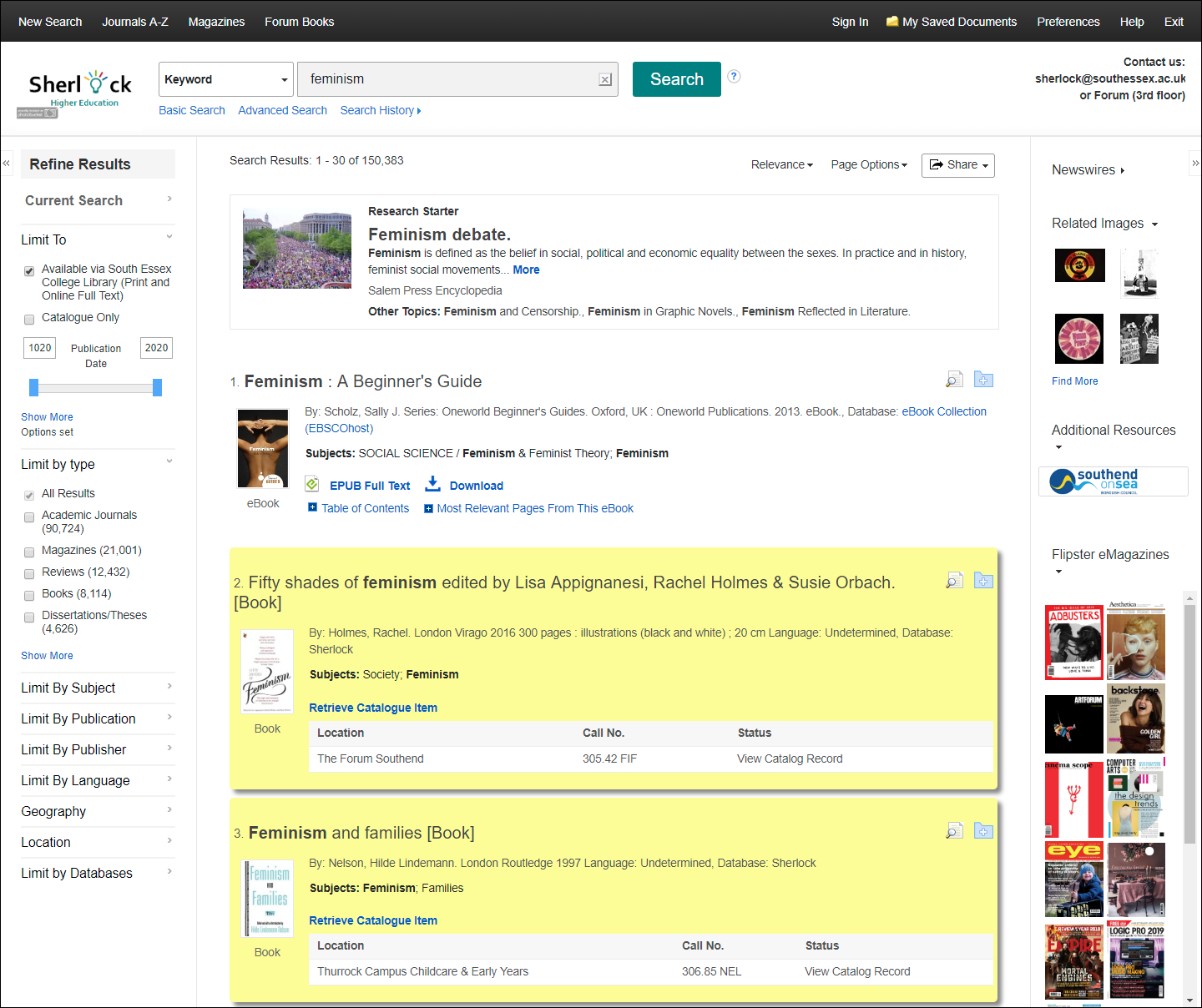Clear the feminism search box with X
Screen dimensions: 1202x1008
coord(605,79)
